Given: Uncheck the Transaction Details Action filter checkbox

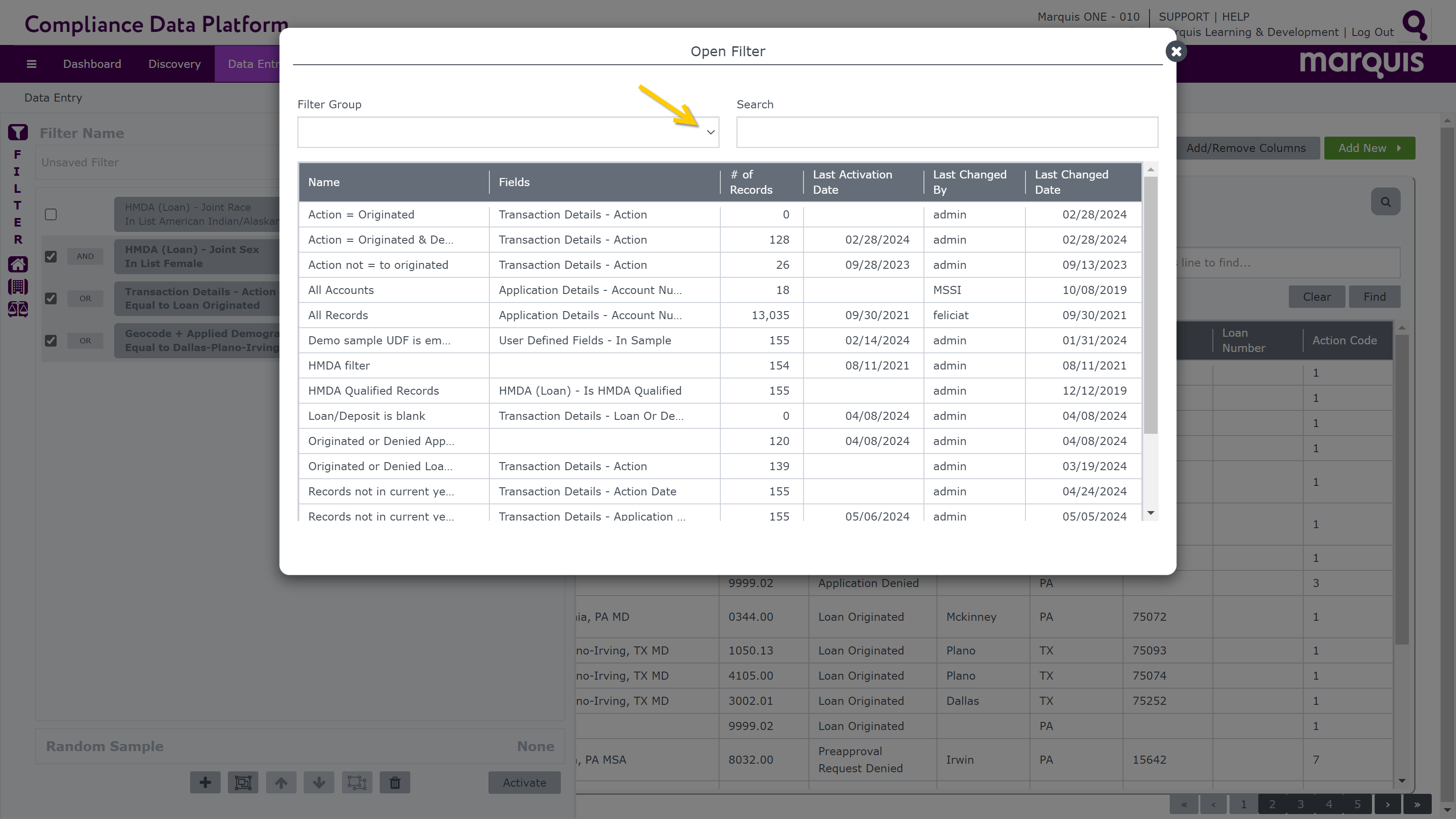Looking at the screenshot, I should 51,298.
